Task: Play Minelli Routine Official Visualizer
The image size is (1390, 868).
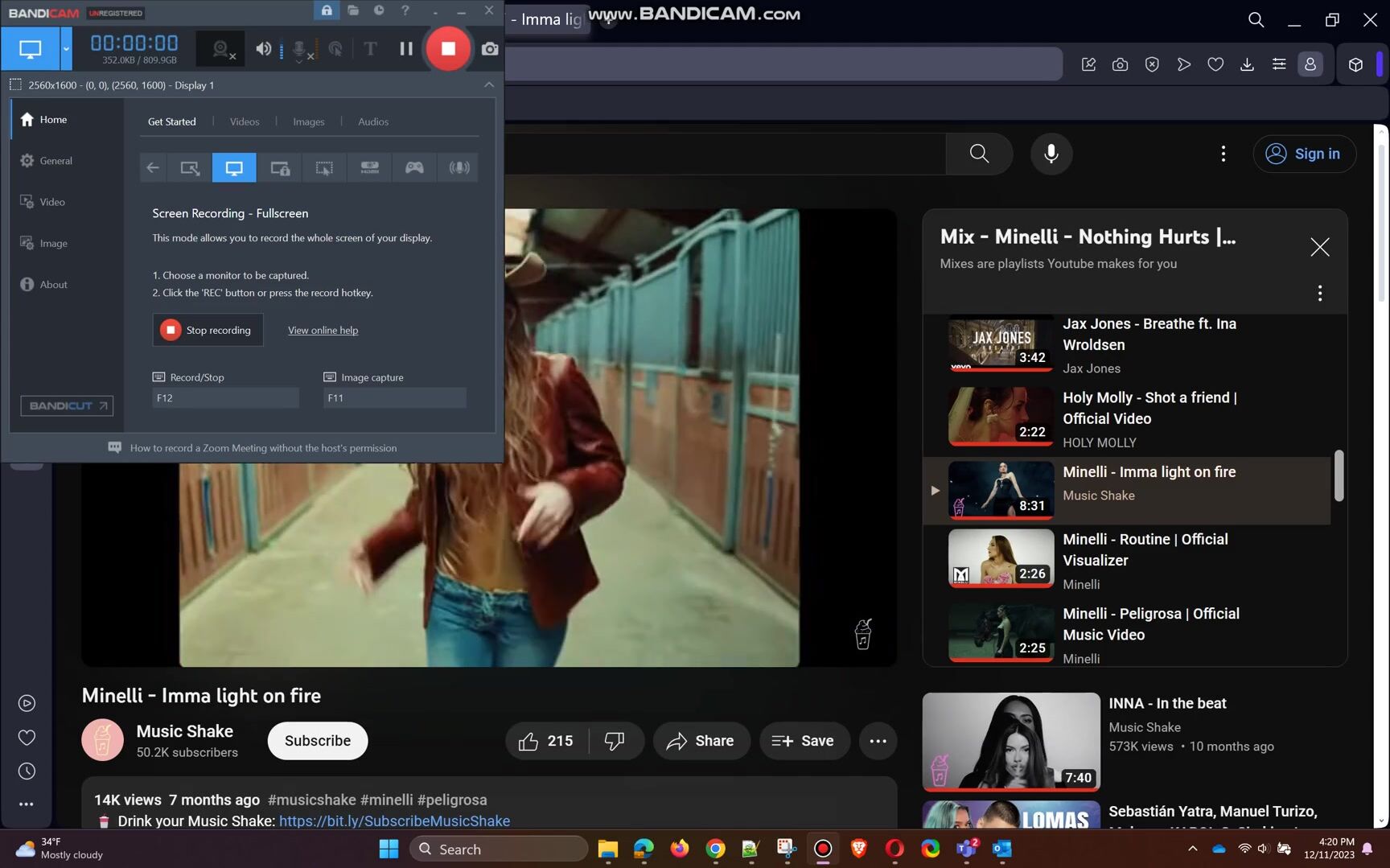Action: pos(1001,558)
